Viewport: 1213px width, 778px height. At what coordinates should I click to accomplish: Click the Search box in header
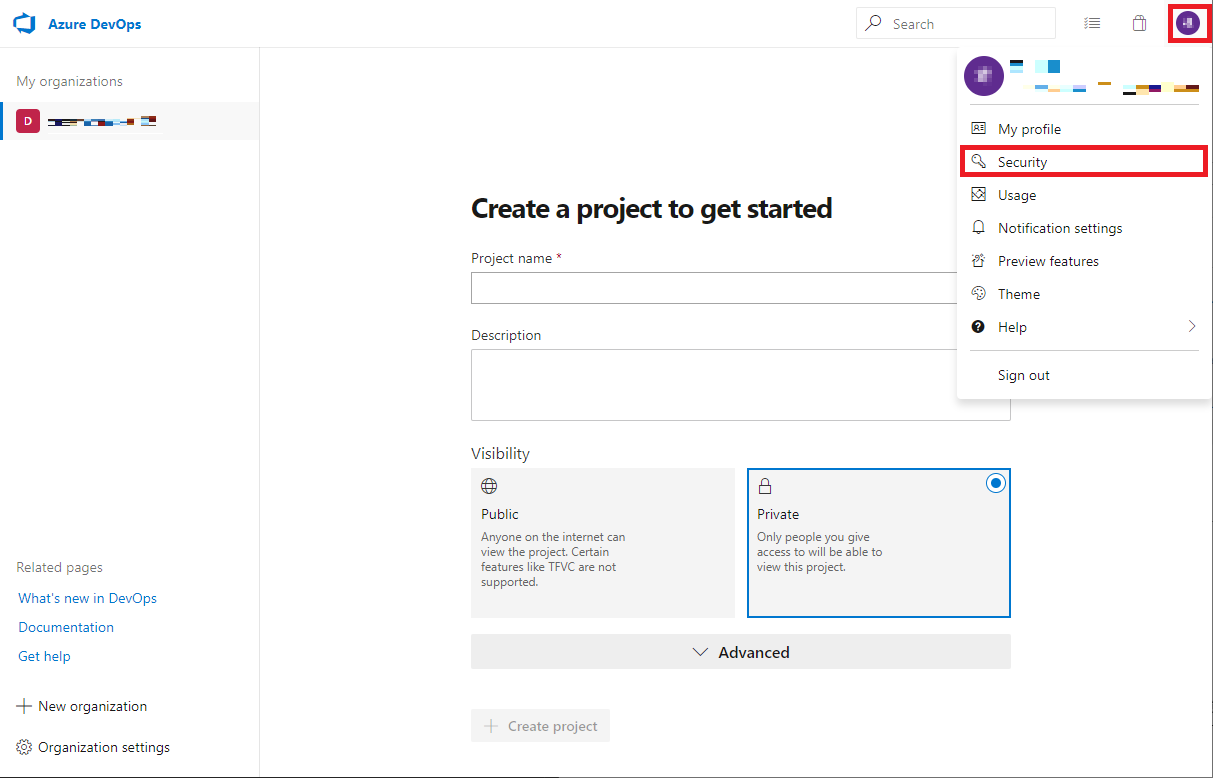955,23
